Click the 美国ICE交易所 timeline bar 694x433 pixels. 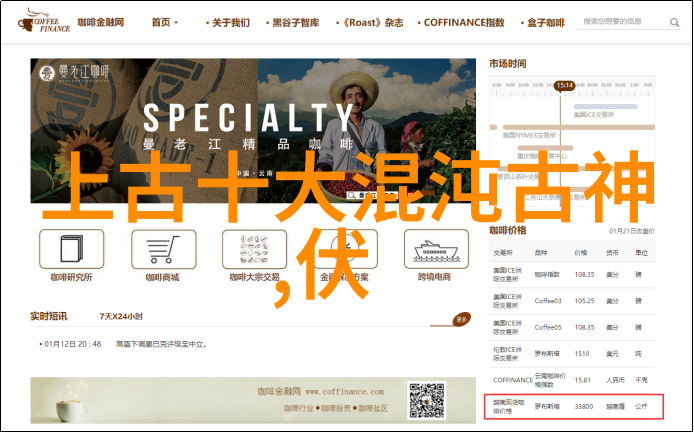605,107
